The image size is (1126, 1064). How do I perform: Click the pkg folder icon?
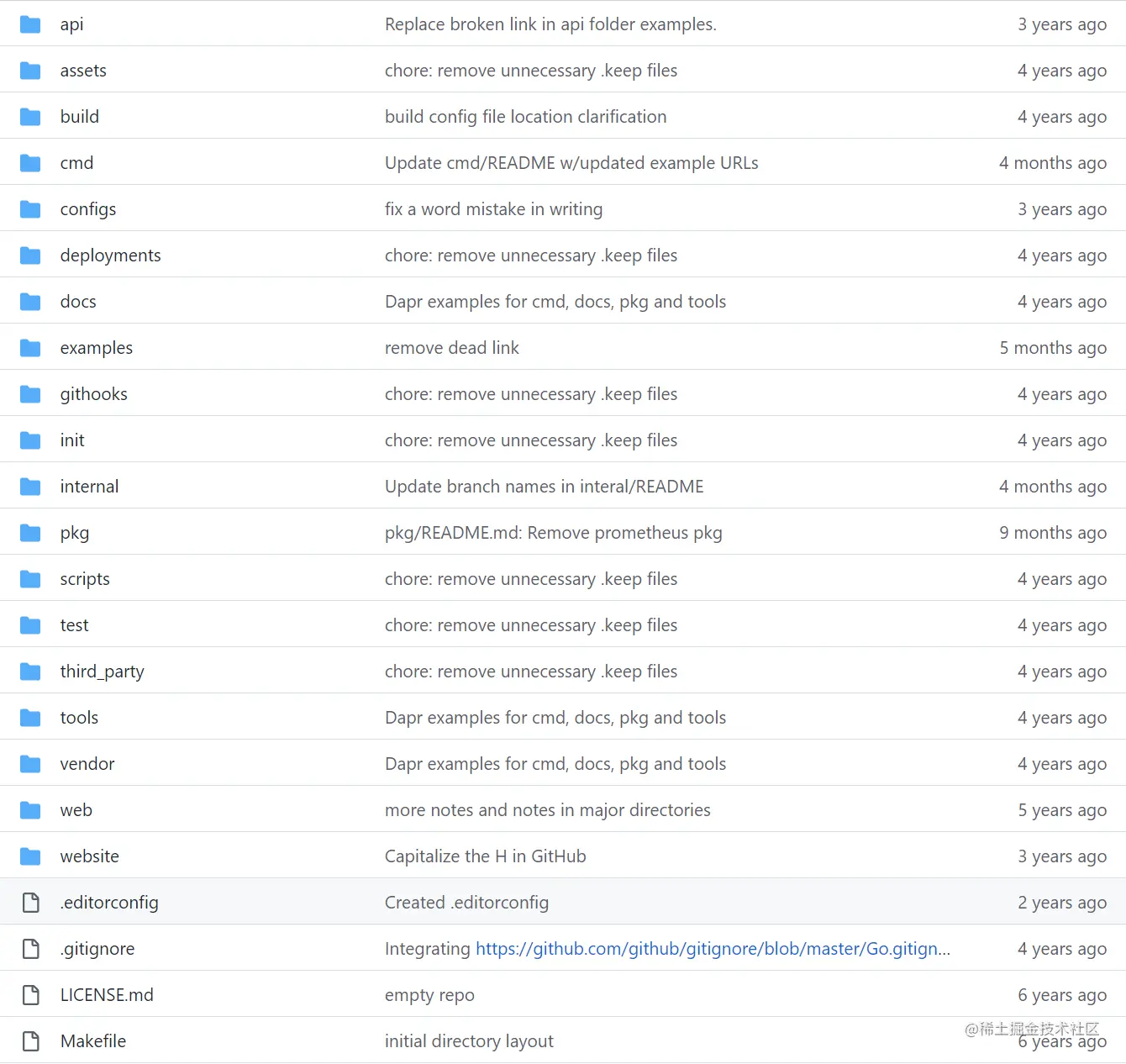point(30,533)
